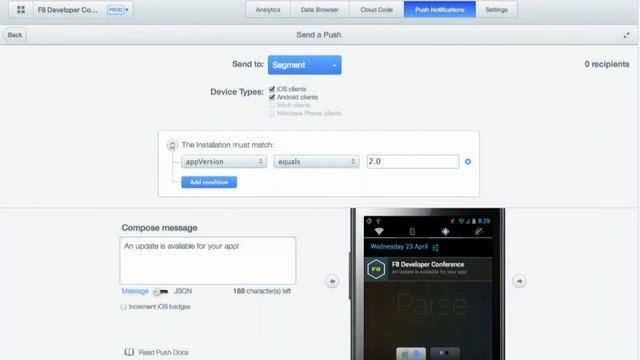Click the Compose message text area
This screenshot has width=640, height=360.
[208, 260]
